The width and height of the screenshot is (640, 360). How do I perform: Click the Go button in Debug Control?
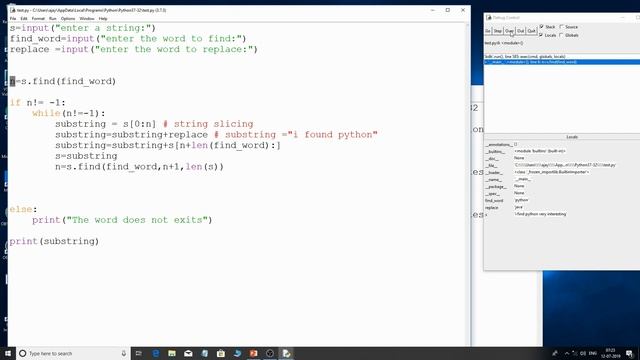click(488, 31)
